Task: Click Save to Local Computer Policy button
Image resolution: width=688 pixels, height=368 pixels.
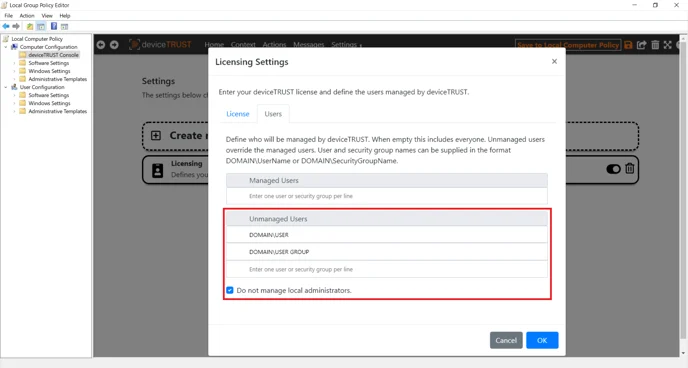Action: pos(568,45)
